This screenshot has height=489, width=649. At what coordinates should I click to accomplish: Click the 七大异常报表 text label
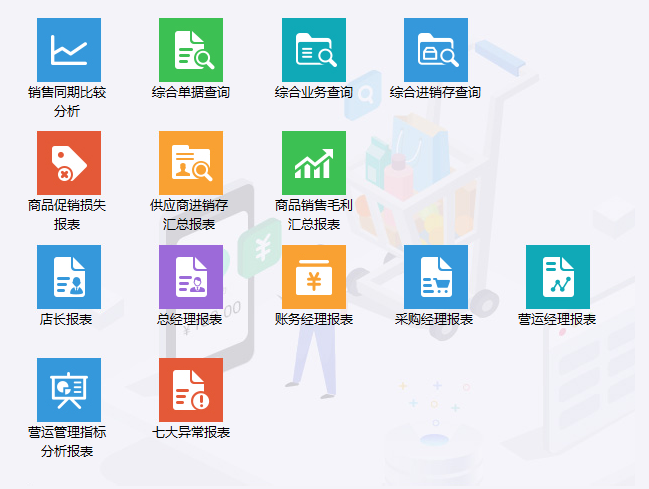pos(191,433)
